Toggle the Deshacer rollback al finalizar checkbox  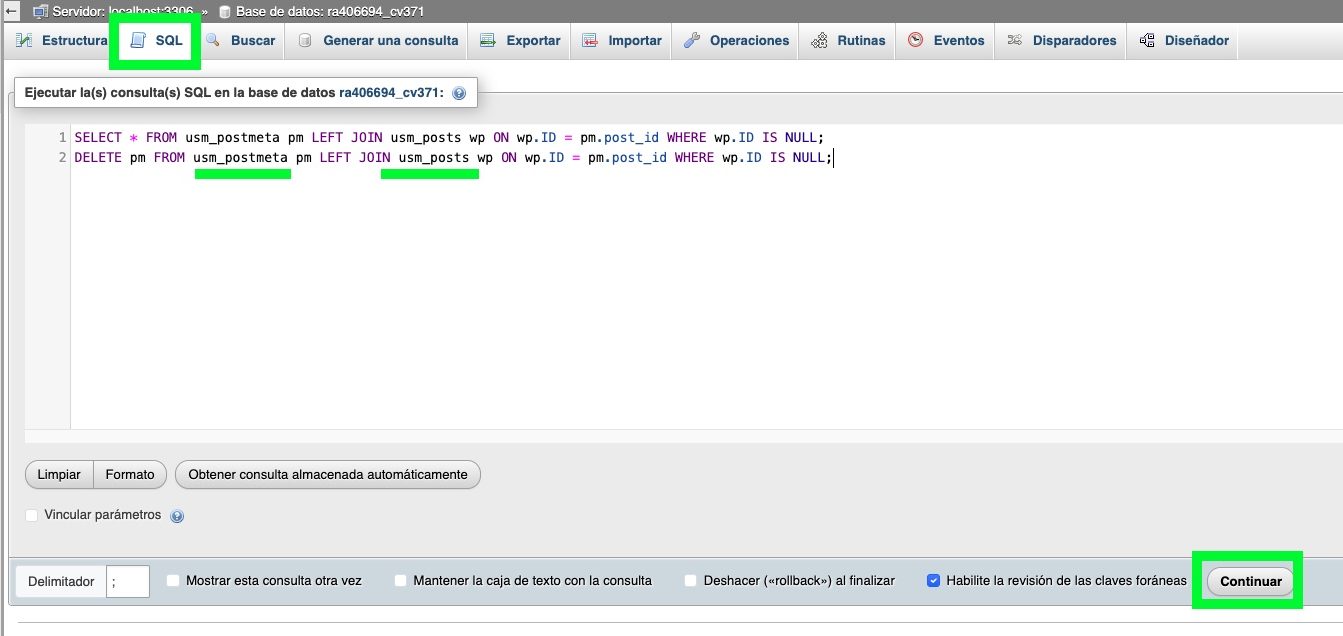click(x=691, y=580)
